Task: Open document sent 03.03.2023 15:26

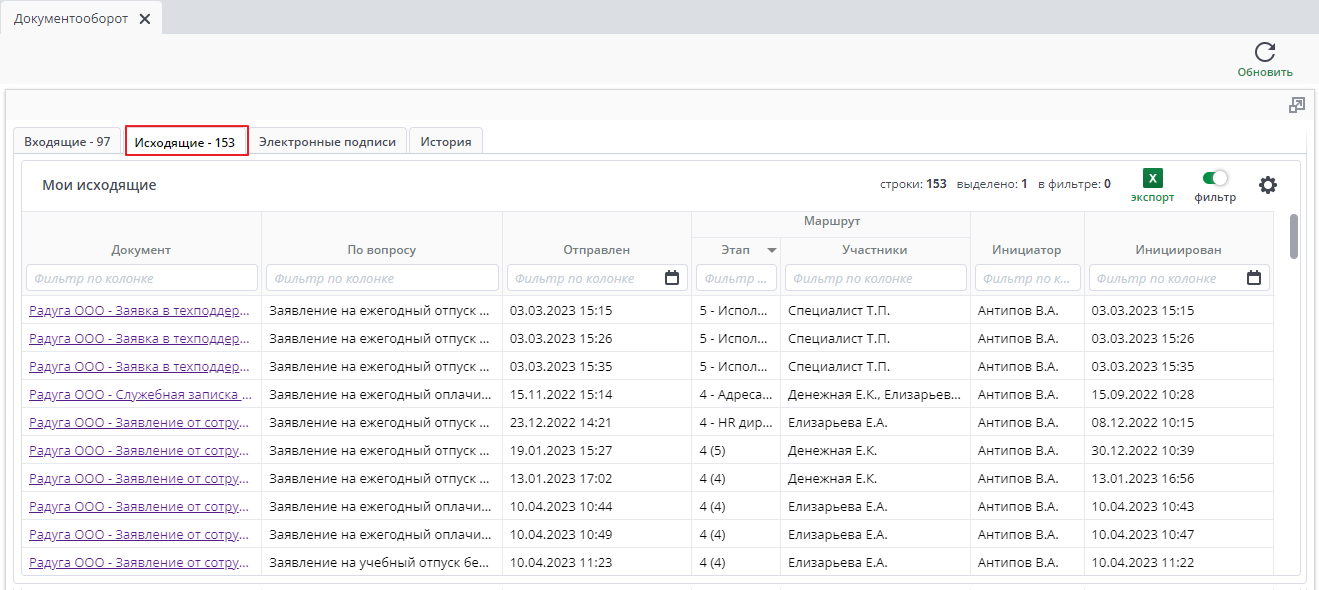Action: tap(140, 339)
